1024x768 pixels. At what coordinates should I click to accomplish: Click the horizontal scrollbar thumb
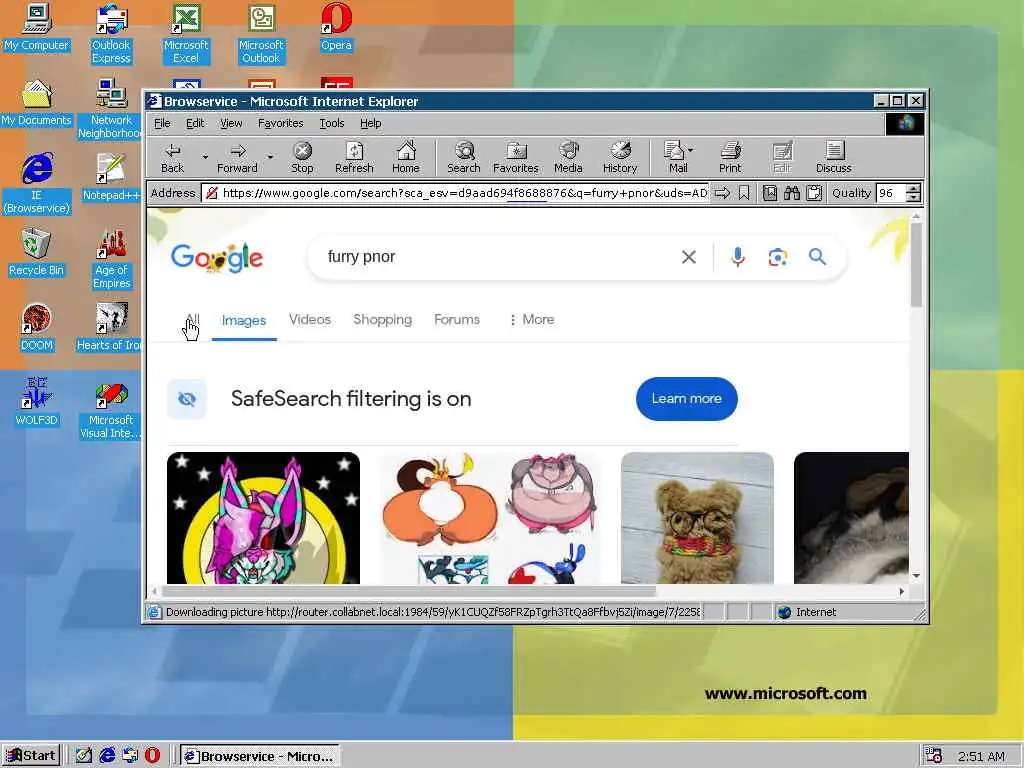click(408, 591)
